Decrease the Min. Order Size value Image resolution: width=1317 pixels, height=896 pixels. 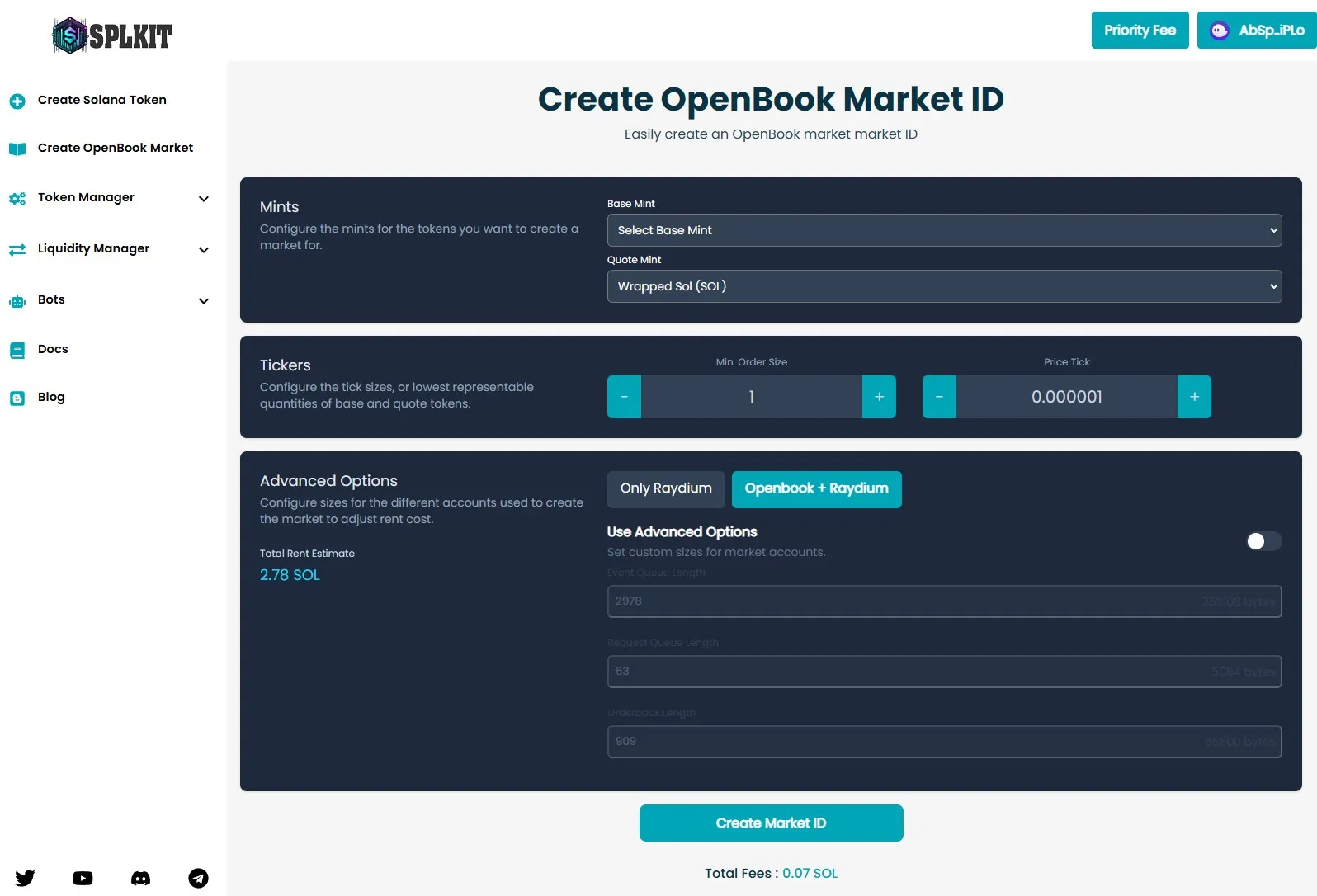[625, 397]
